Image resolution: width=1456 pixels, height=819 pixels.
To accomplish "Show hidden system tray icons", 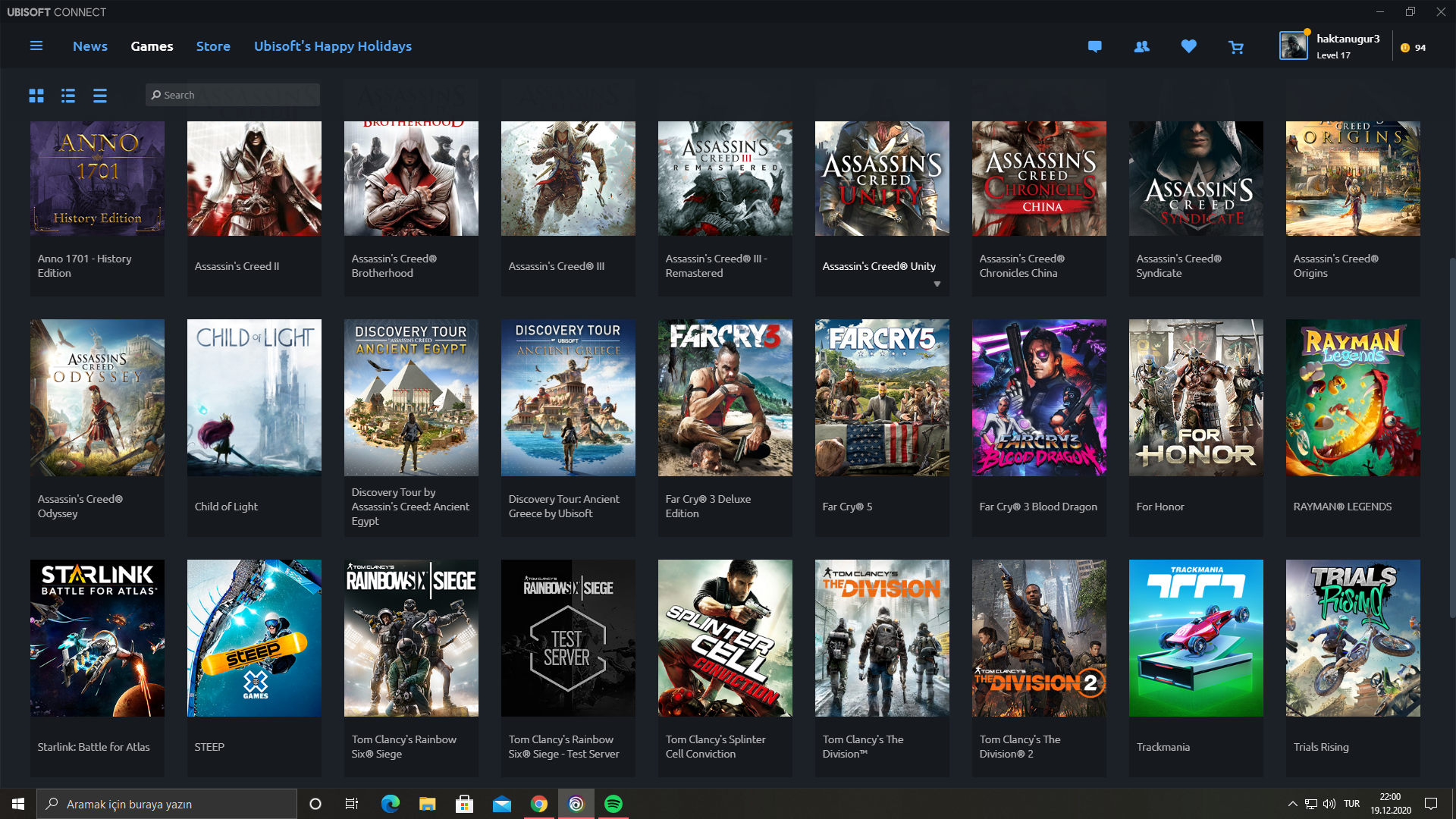I will (x=1292, y=804).
